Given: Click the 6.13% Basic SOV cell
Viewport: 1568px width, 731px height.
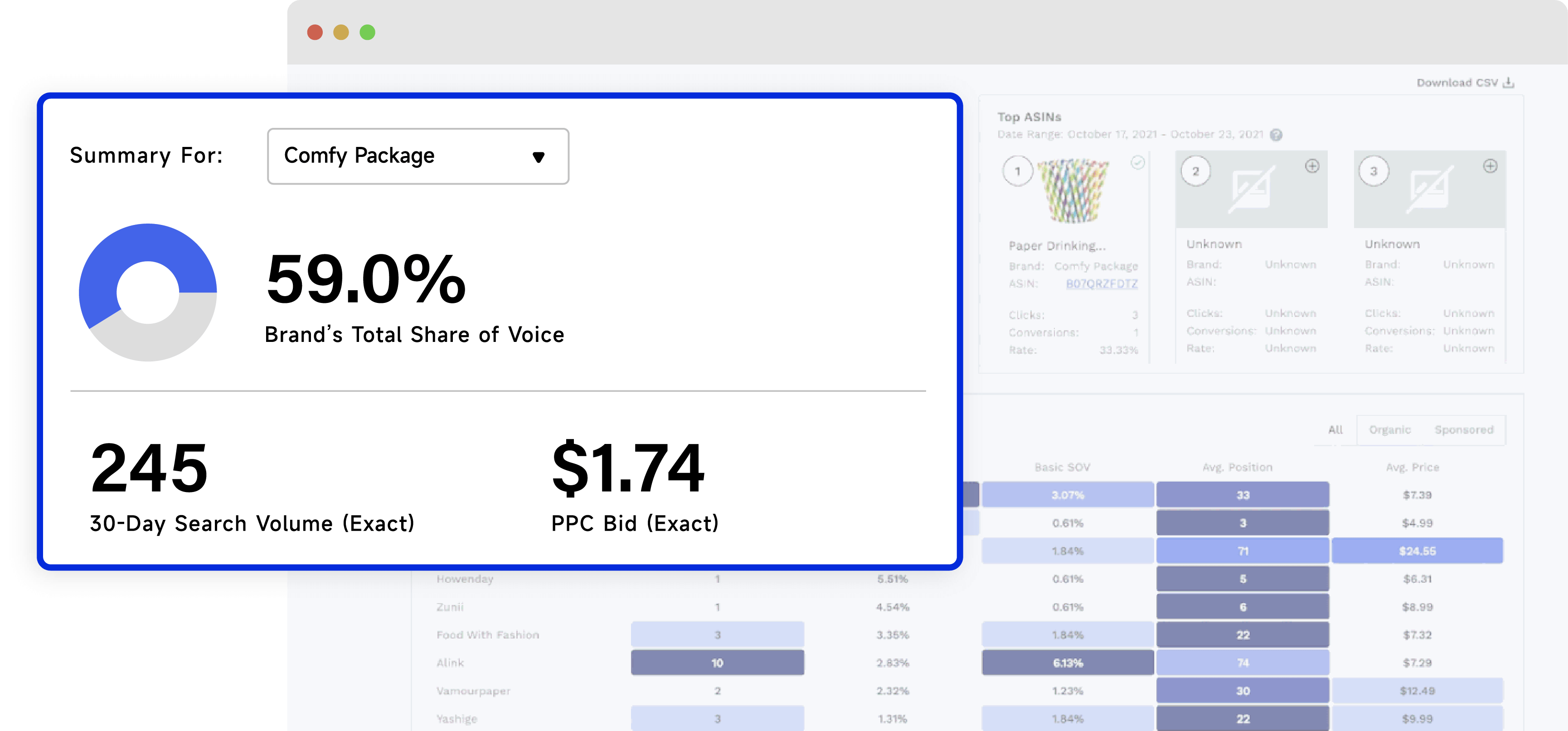Looking at the screenshot, I should point(1068,663).
